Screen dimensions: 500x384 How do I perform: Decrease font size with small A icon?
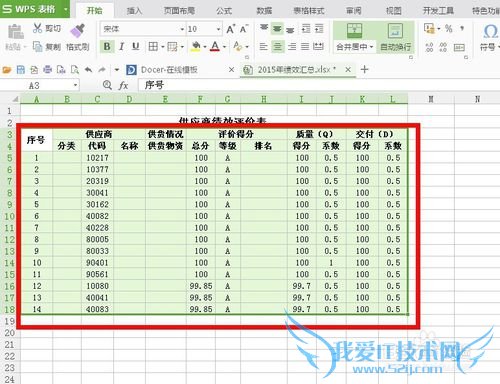point(244,29)
